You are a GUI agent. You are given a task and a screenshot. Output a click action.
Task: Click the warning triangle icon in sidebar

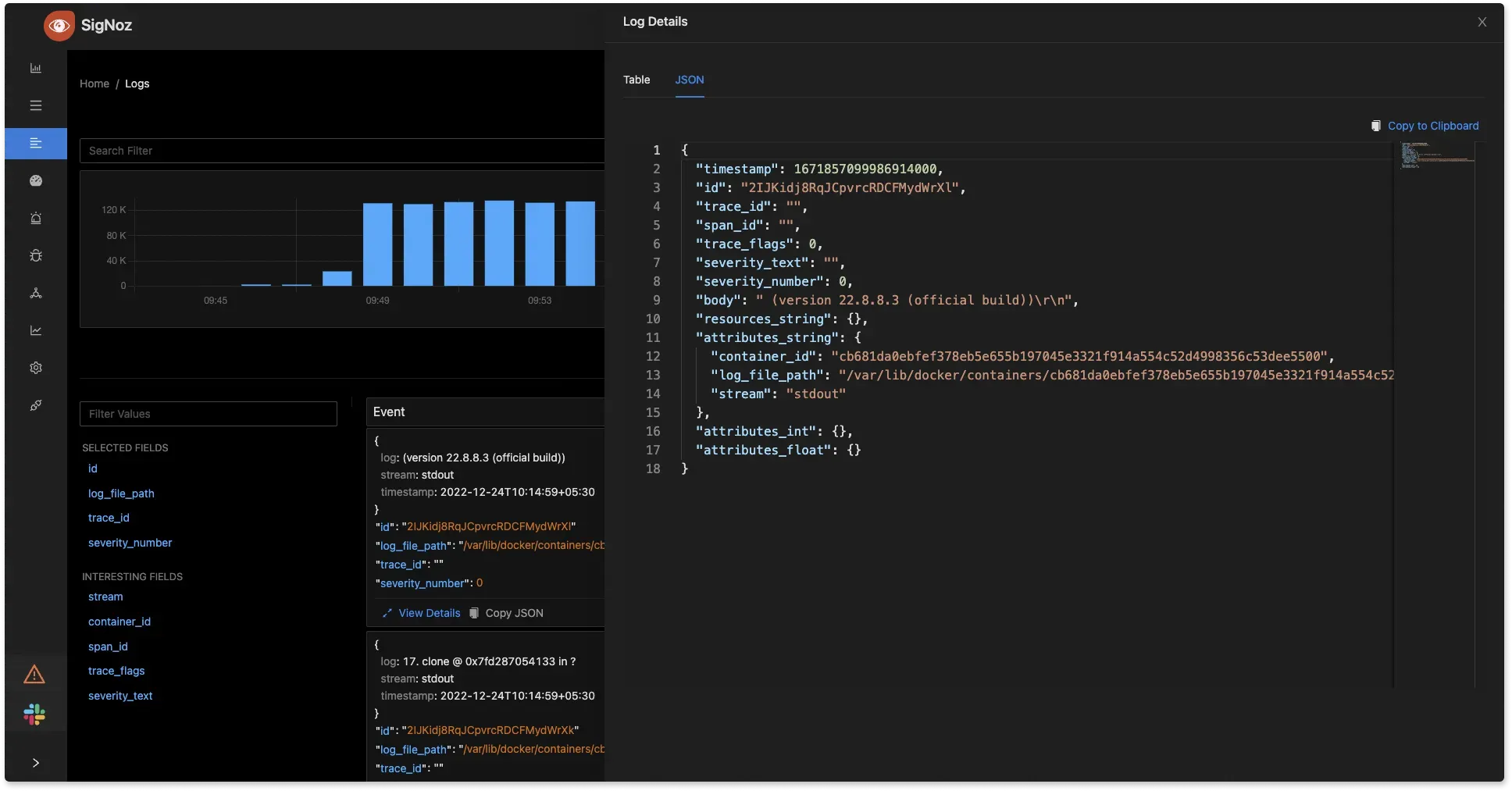(x=34, y=675)
